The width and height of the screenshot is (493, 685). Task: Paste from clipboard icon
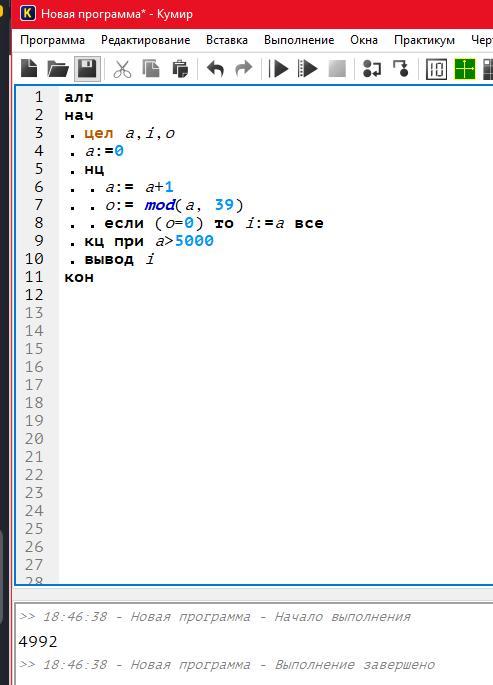point(180,69)
